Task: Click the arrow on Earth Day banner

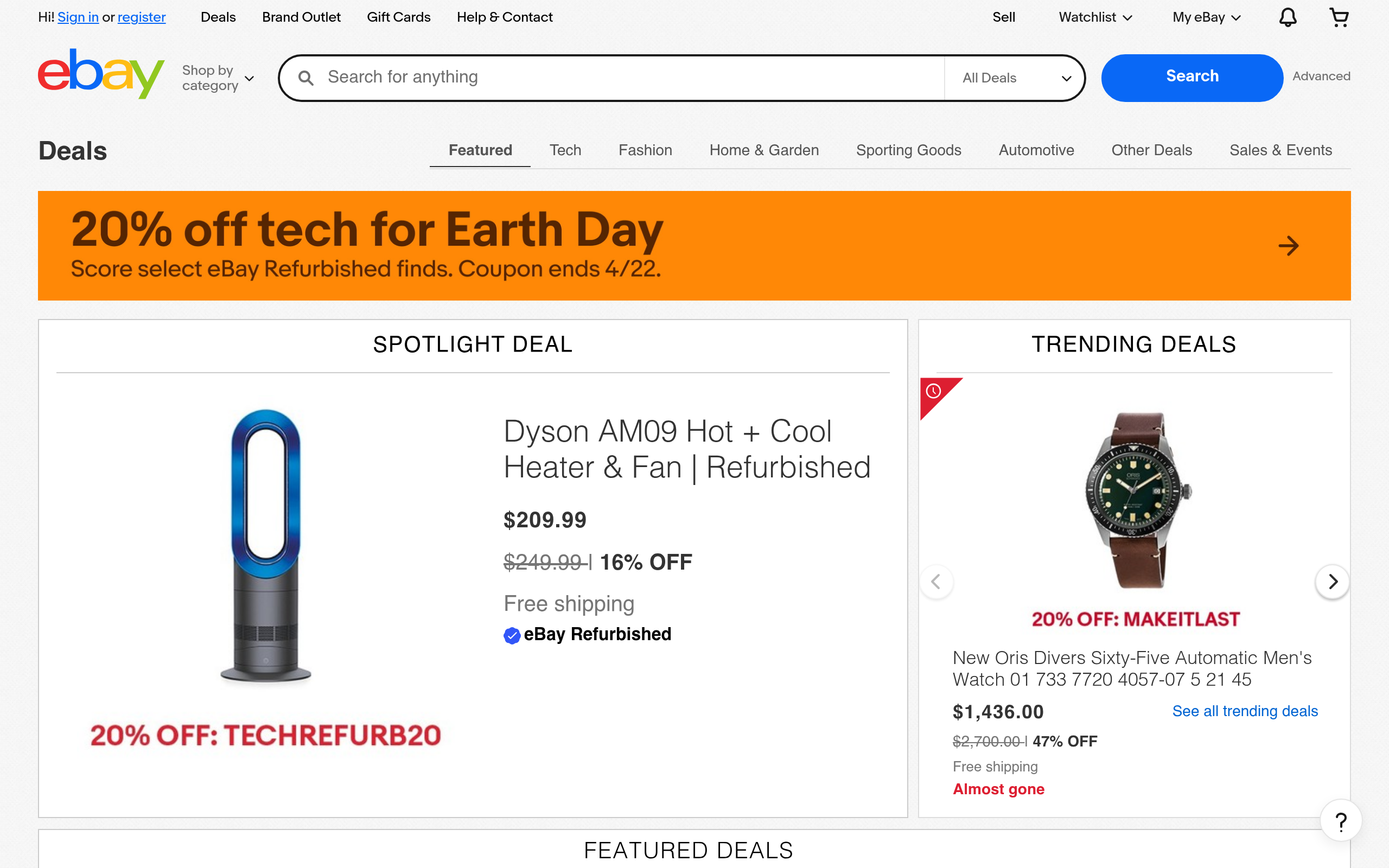Action: pos(1289,246)
